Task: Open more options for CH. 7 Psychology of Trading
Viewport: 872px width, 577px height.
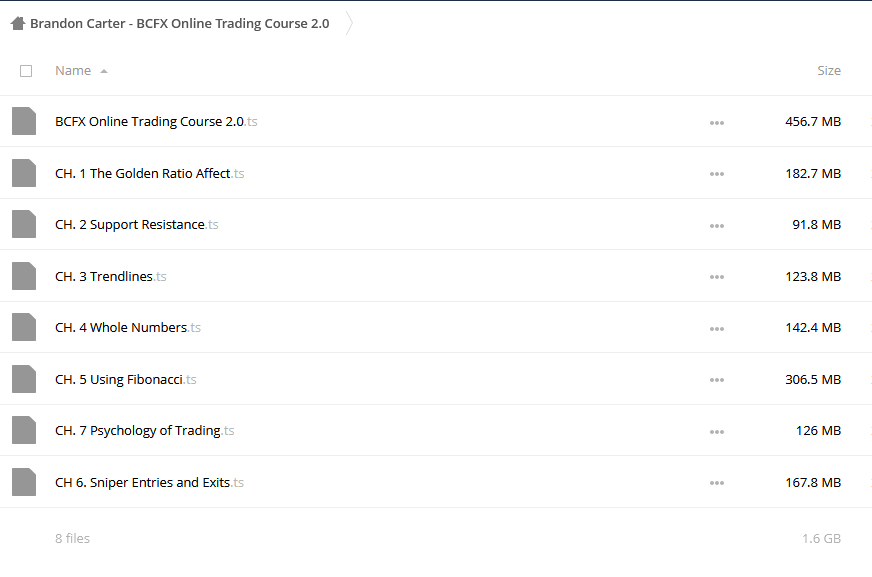Action: point(717,431)
